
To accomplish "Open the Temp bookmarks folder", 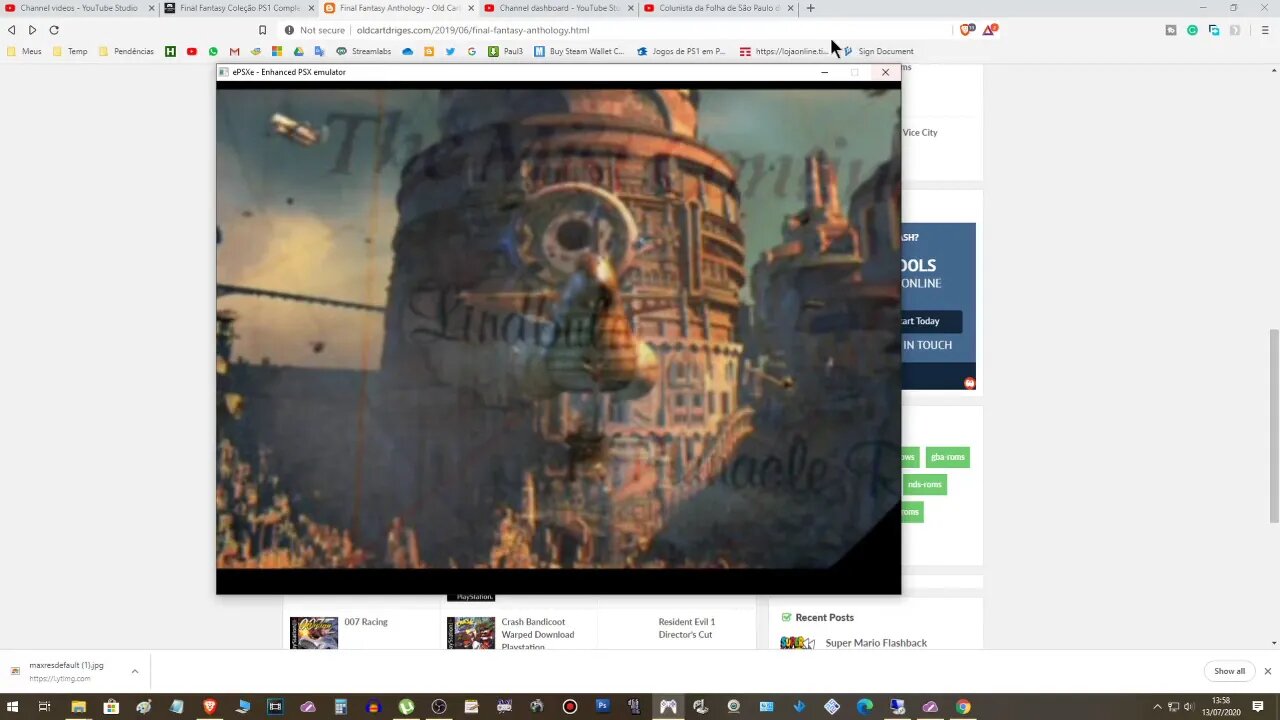I will pyautogui.click(x=71, y=51).
